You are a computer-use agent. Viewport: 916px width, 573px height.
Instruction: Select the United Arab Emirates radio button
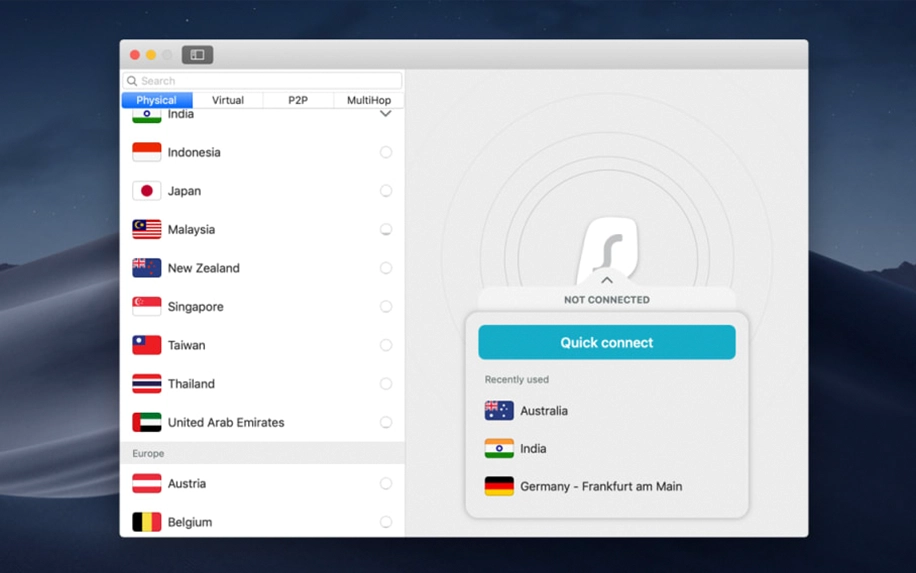[386, 422]
